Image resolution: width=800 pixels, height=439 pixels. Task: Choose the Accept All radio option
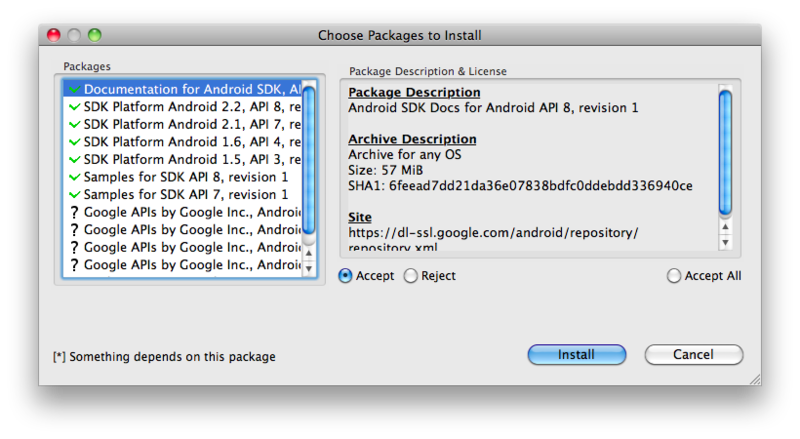(x=674, y=276)
